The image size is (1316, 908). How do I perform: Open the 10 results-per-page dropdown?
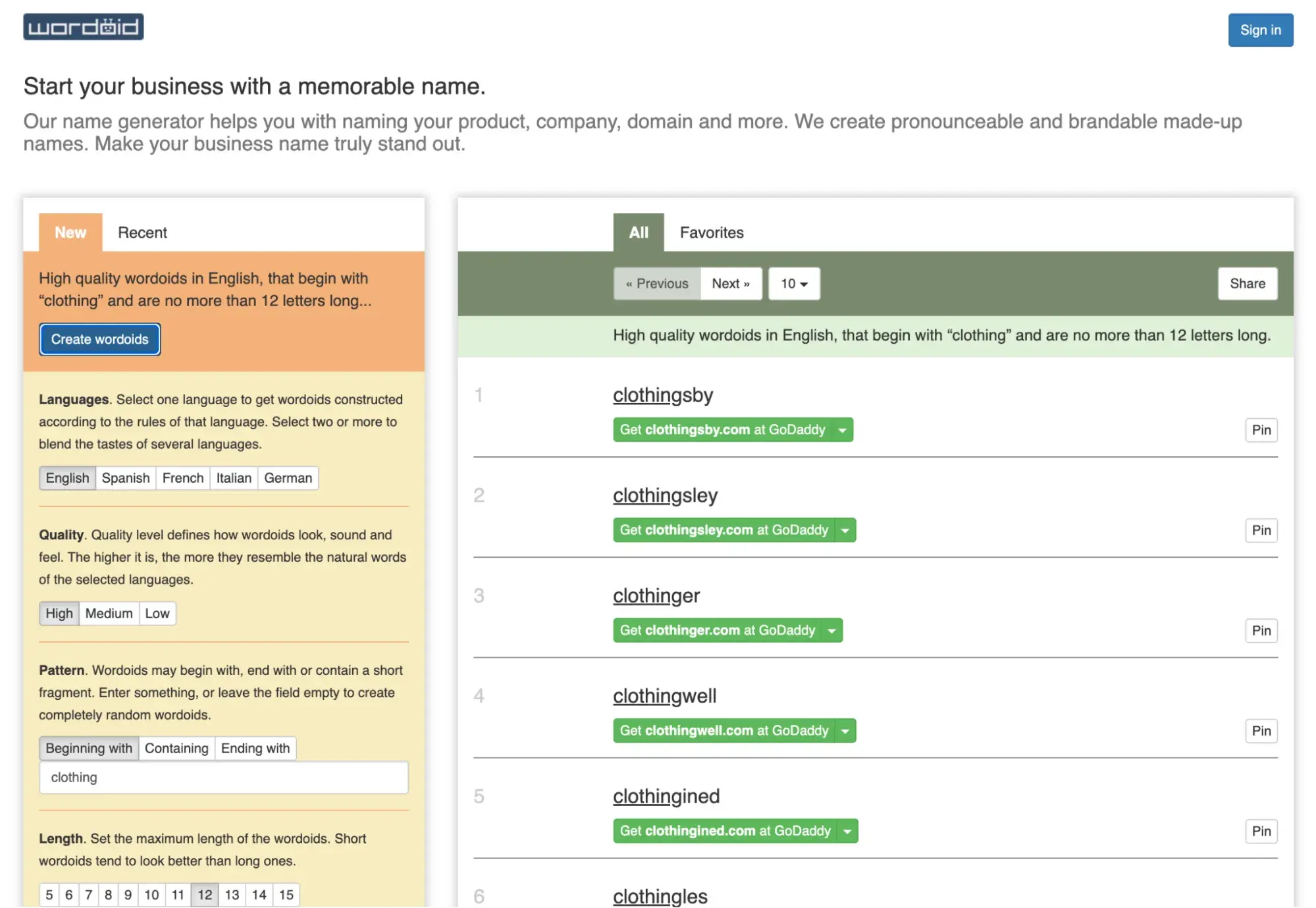point(794,284)
